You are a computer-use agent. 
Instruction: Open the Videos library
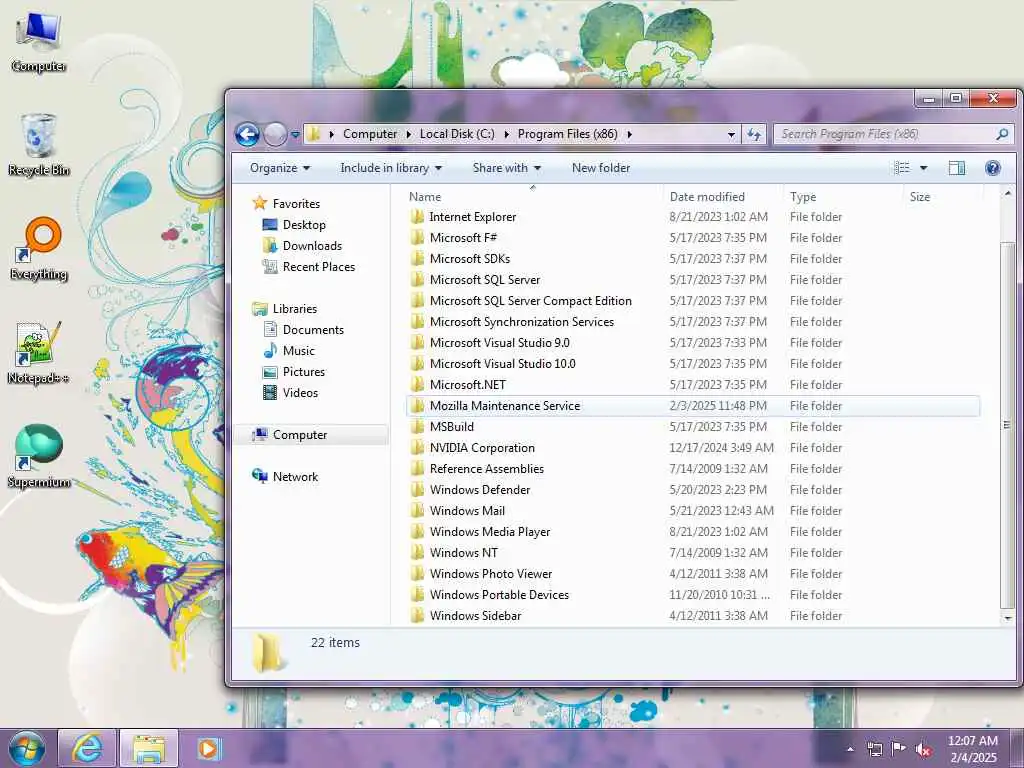click(300, 392)
